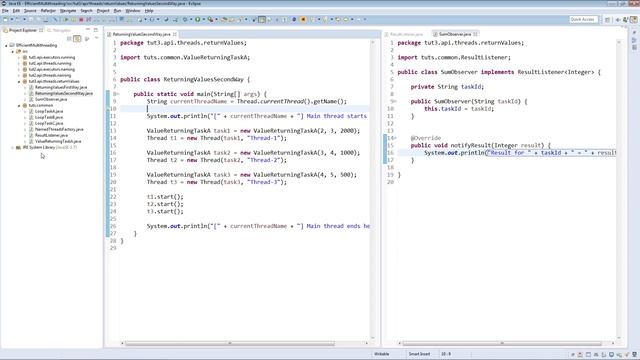Click the Smart Insert status bar entry
This screenshot has width=640, height=360.
419,354
